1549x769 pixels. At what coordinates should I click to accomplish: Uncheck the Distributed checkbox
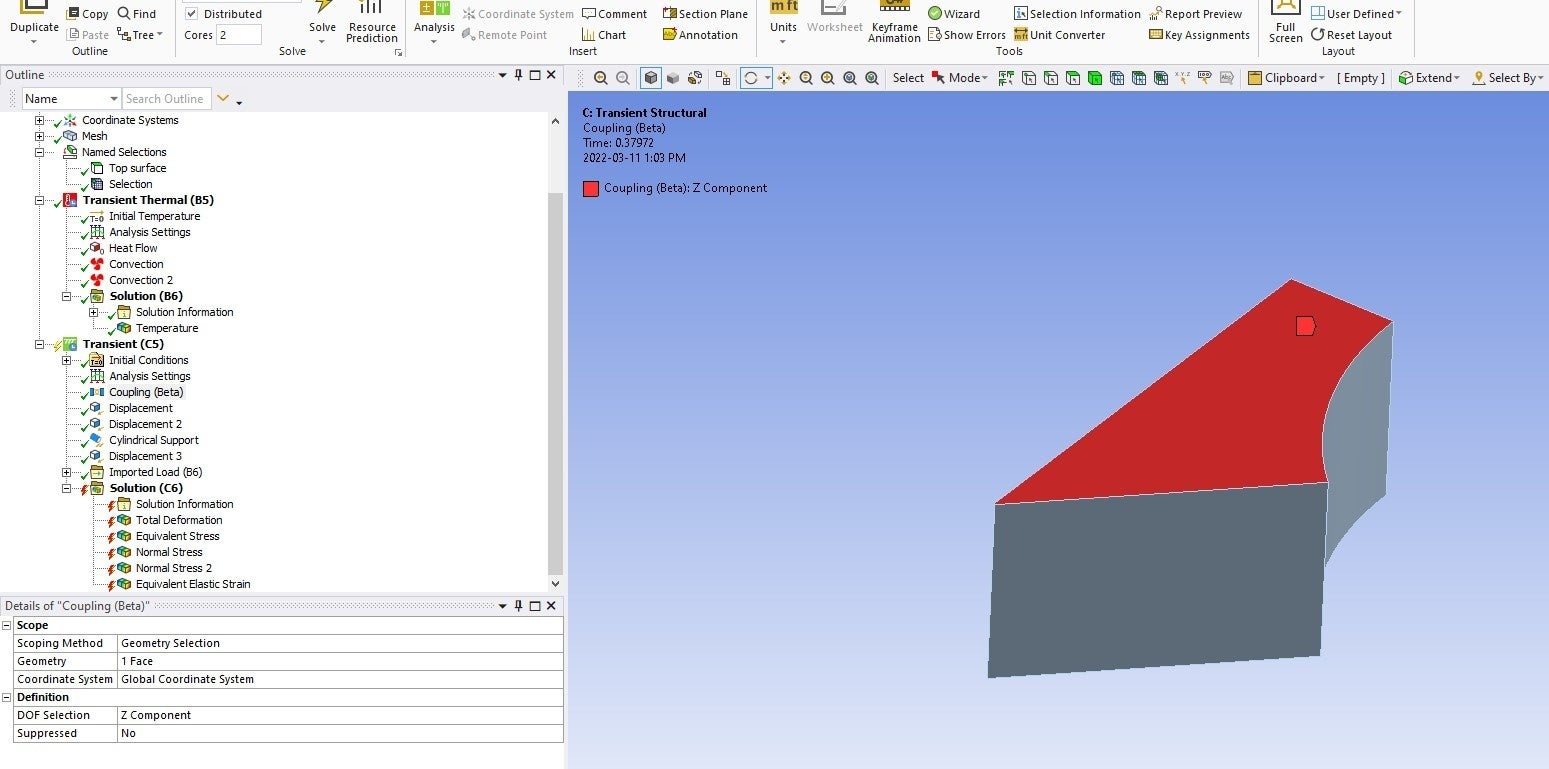coord(192,14)
